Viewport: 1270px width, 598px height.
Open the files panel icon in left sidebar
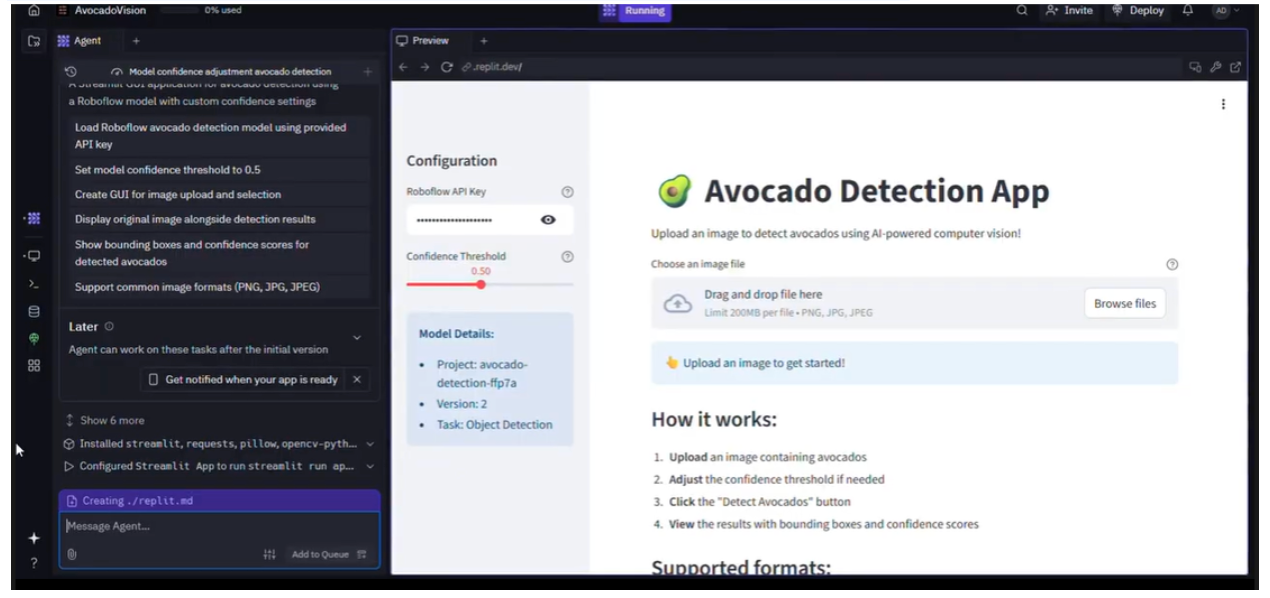tap(34, 41)
